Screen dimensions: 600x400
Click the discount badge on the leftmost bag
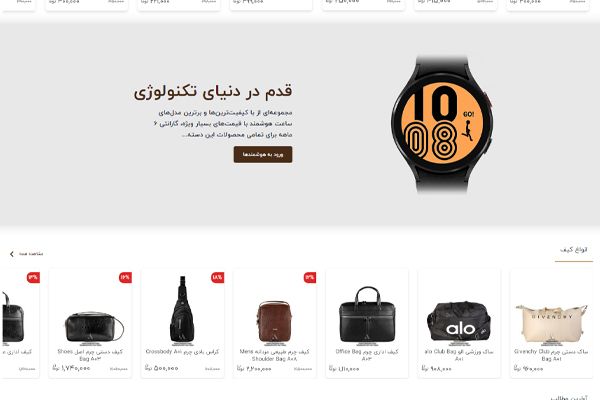click(33, 278)
